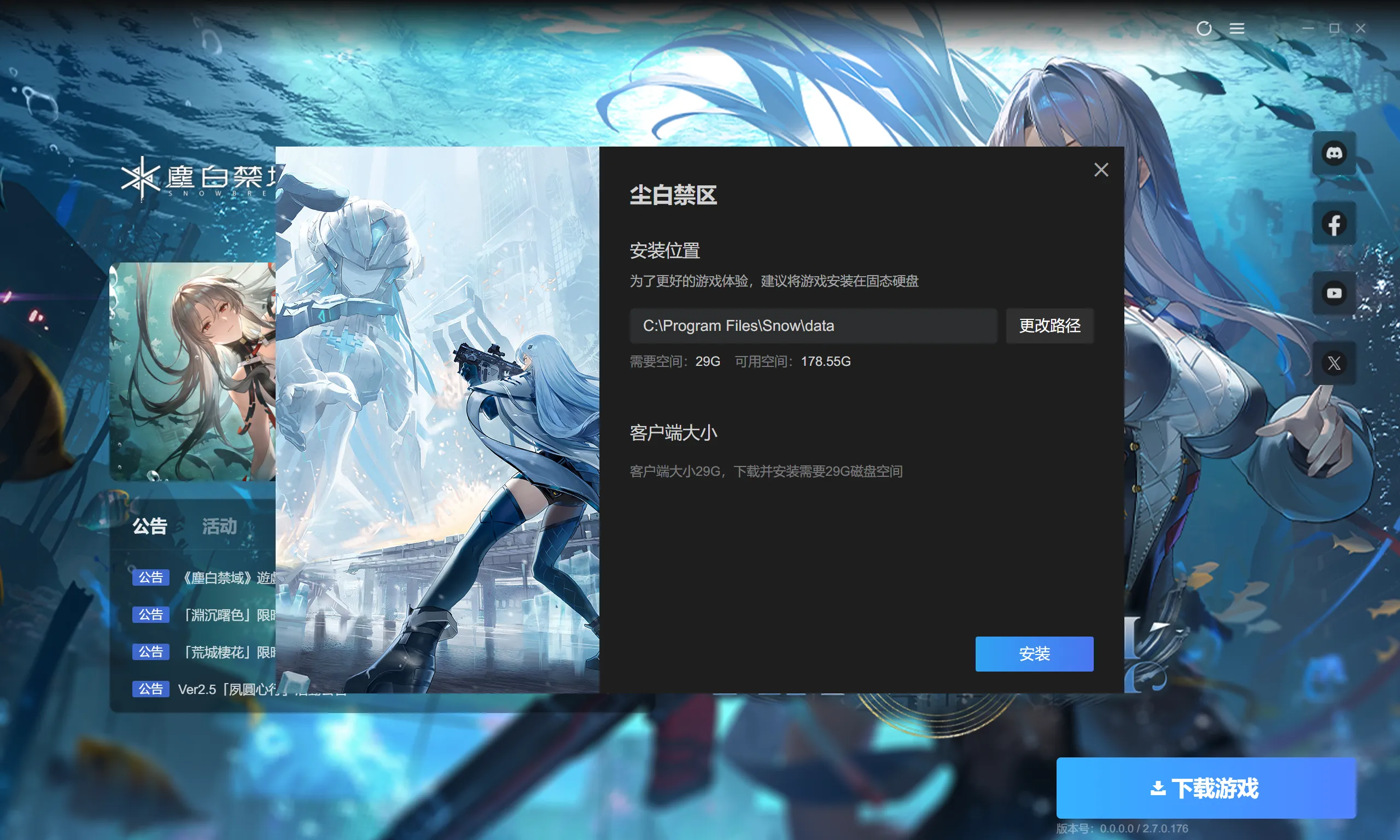Click the brown-haired character banner thumbnail
The height and width of the screenshot is (840, 1400).
coord(192,371)
